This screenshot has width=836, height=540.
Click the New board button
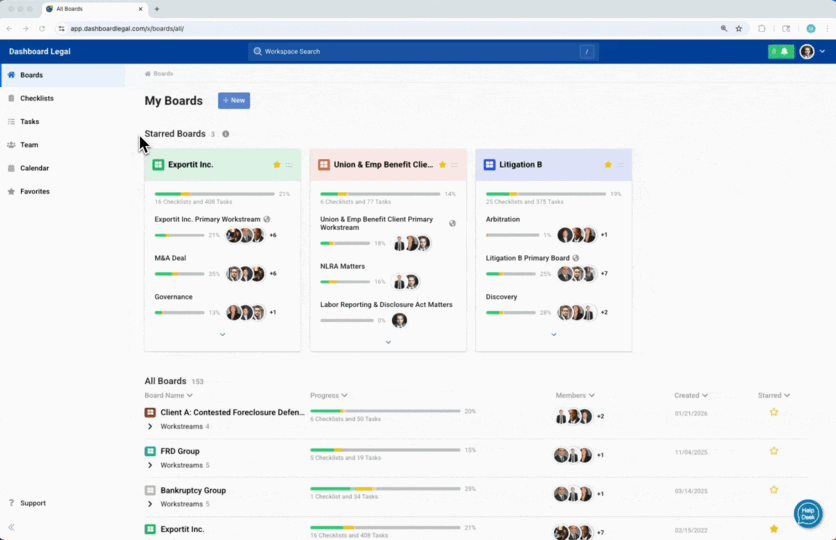tap(234, 101)
